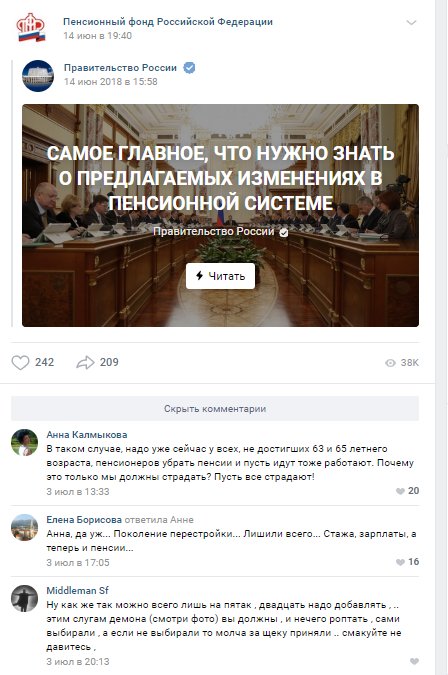
Task: Open Правительство России profile link
Action: point(120,68)
